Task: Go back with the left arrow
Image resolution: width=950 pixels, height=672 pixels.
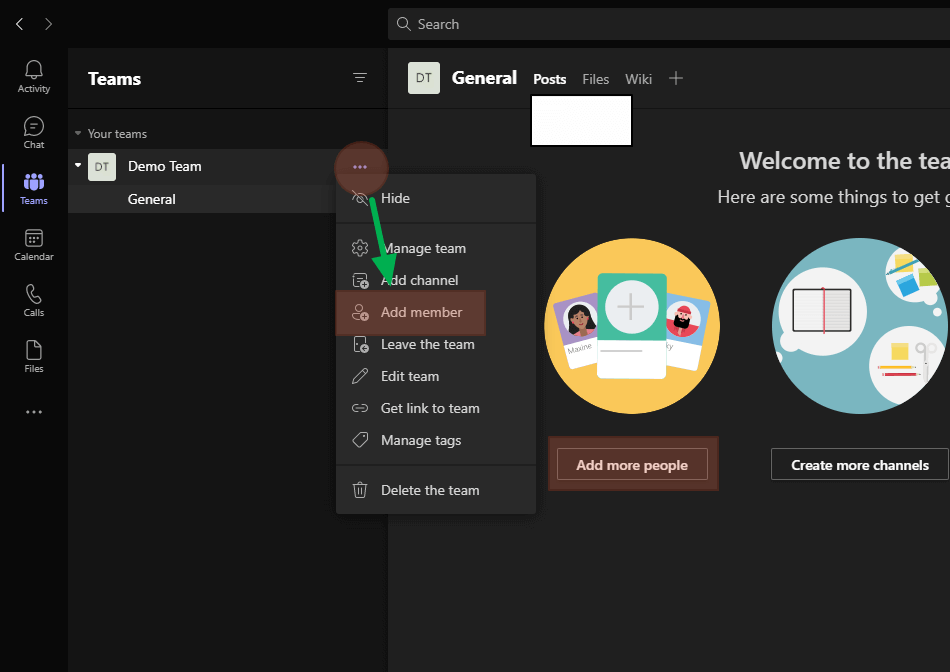Action: click(19, 24)
